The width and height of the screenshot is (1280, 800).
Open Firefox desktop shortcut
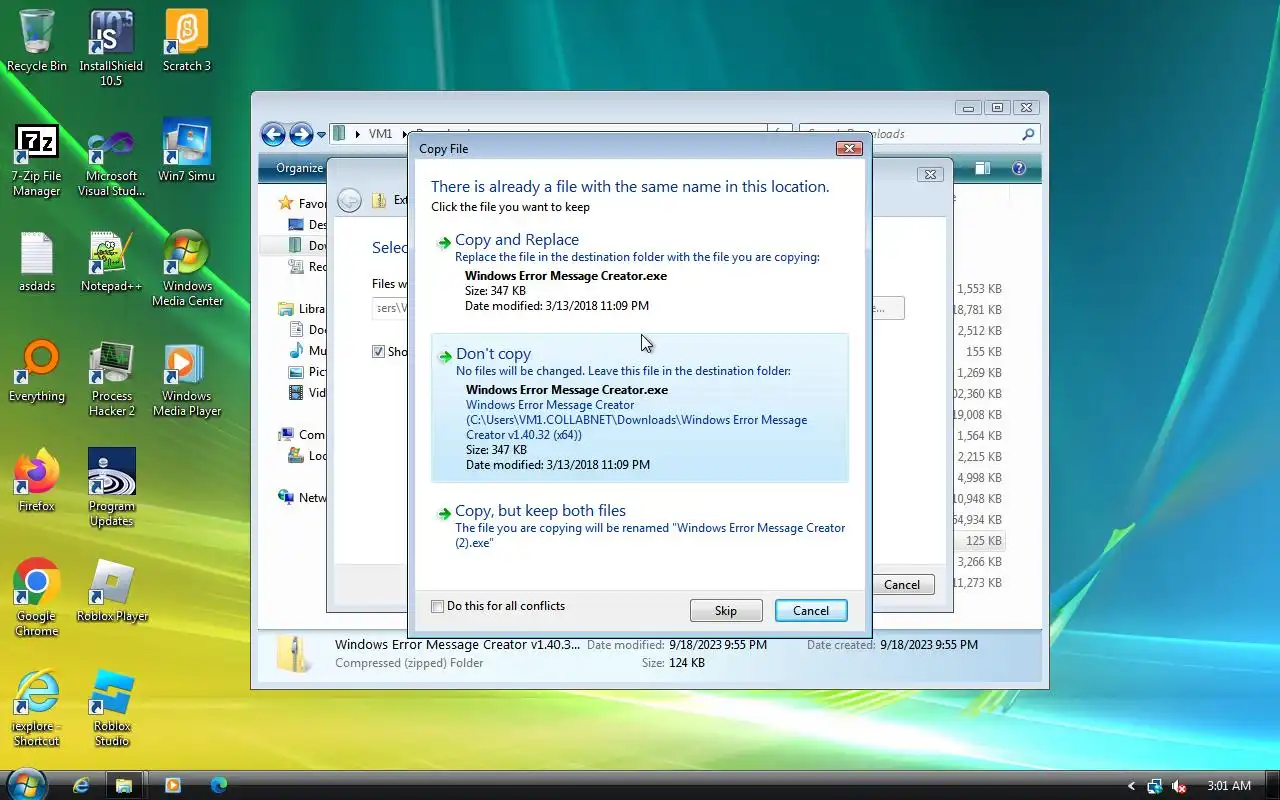click(x=37, y=482)
